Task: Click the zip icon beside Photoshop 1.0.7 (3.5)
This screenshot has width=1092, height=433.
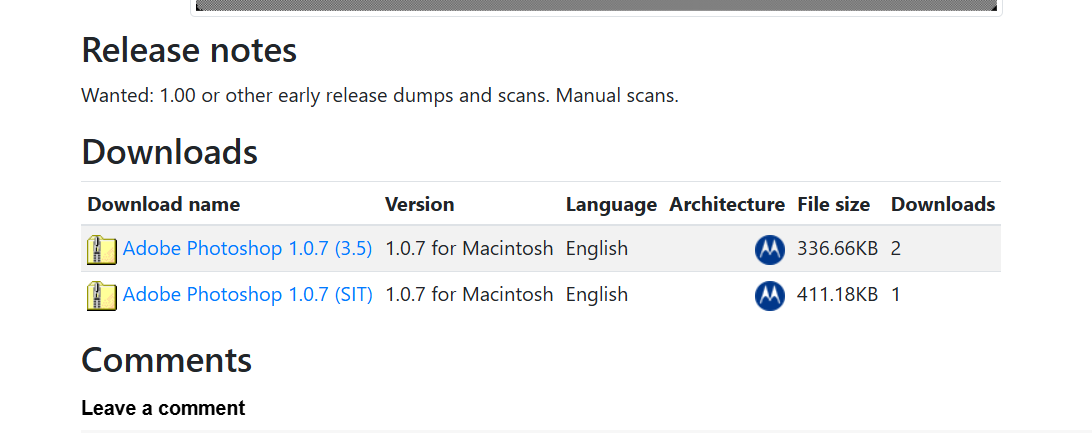Action: pos(102,249)
